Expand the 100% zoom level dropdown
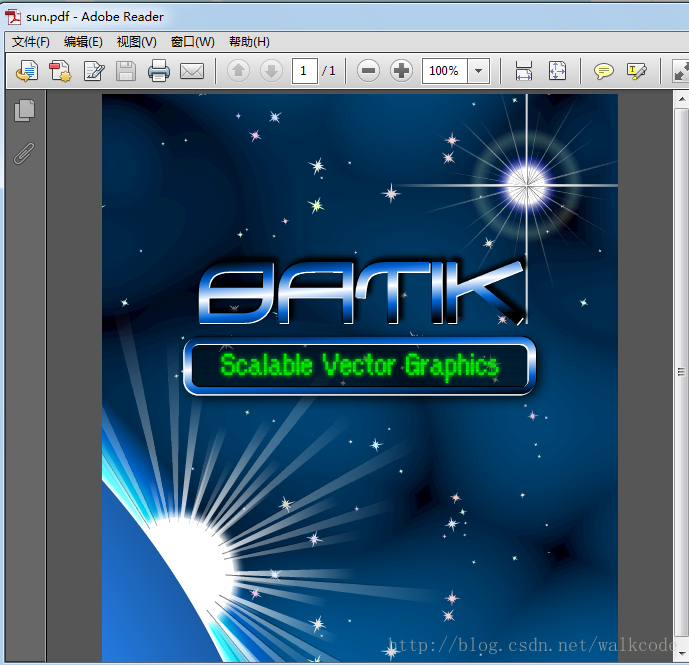The width and height of the screenshot is (689, 665). coord(478,71)
